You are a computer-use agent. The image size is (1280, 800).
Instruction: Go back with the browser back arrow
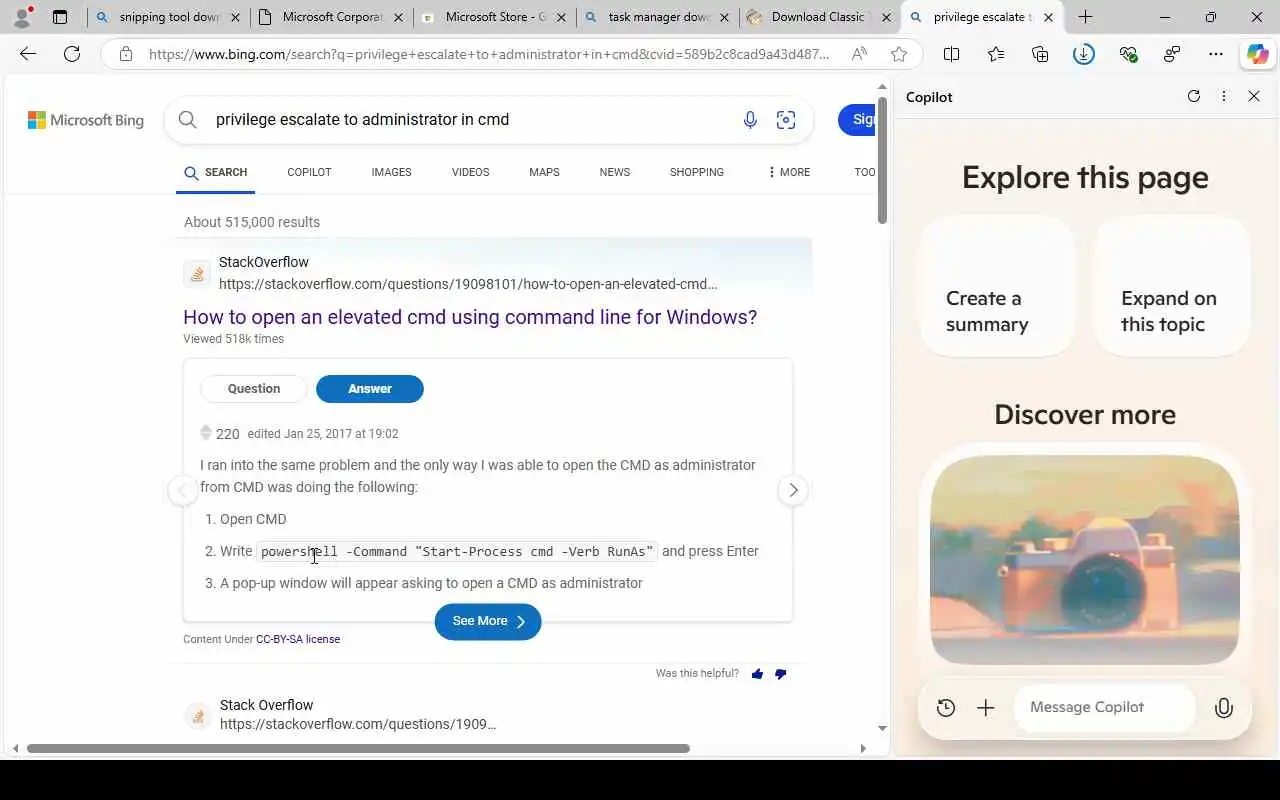(28, 54)
